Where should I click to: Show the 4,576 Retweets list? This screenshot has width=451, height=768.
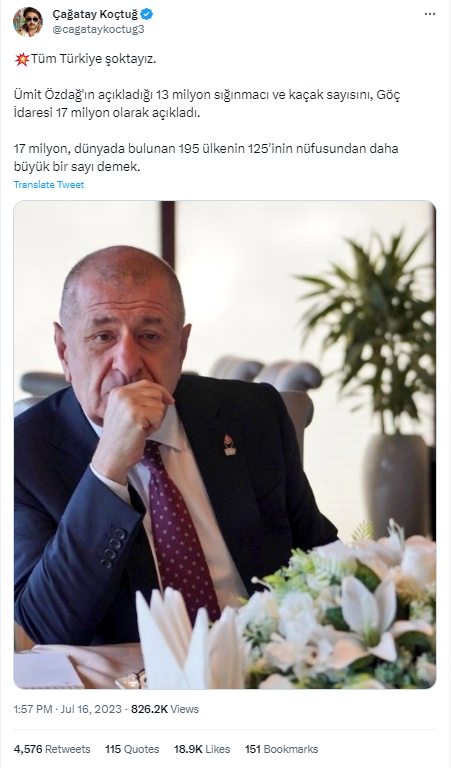[52, 749]
